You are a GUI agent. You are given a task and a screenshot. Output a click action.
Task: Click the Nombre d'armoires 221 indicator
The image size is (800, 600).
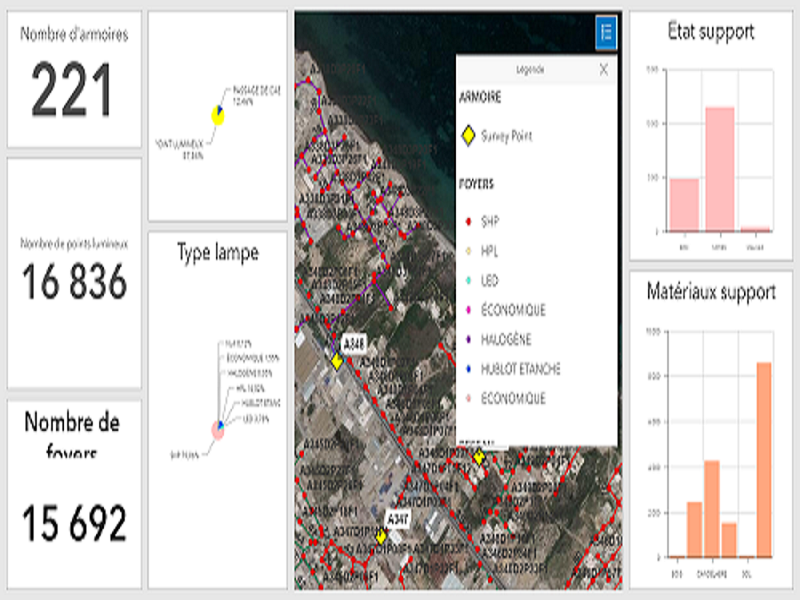click(x=73, y=88)
